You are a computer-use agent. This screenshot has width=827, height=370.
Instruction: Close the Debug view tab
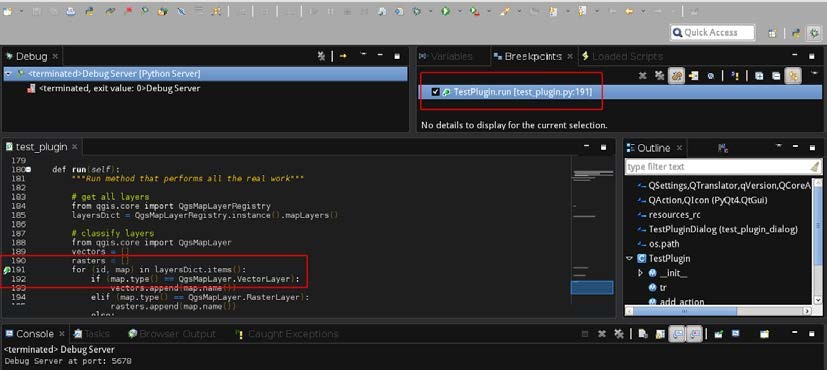(55, 56)
